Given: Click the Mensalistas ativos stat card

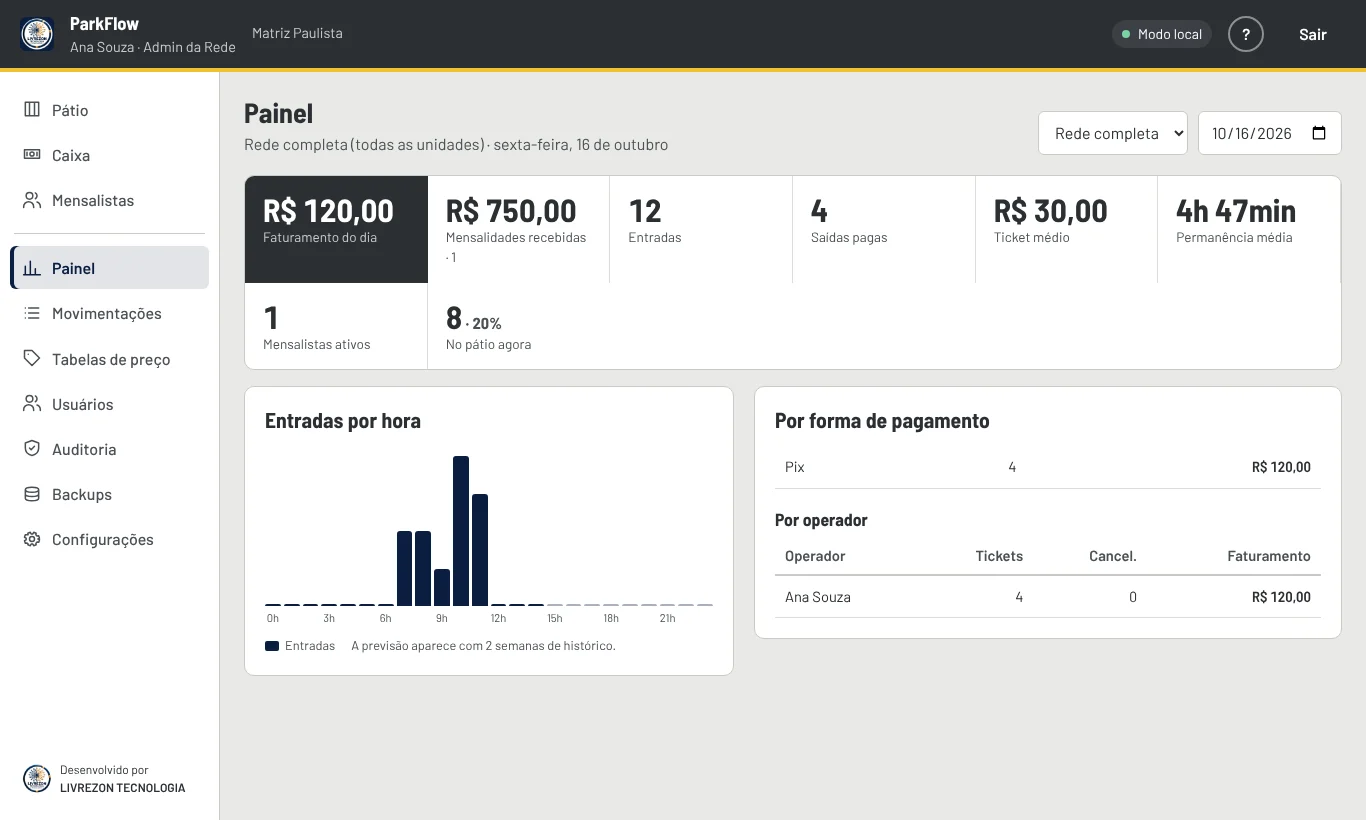Looking at the screenshot, I should coord(336,326).
